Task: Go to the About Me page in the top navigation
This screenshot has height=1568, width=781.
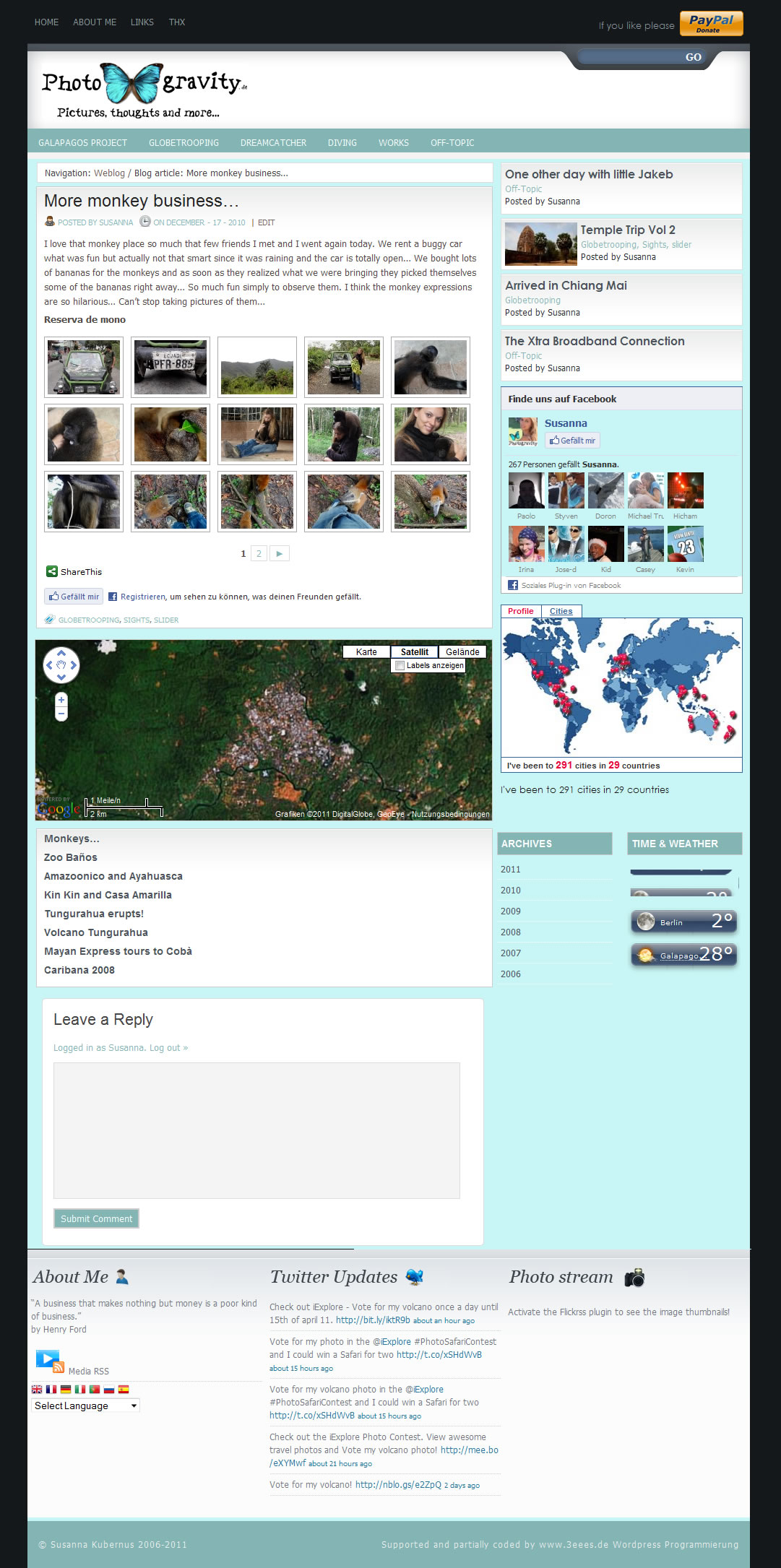Action: pos(95,22)
